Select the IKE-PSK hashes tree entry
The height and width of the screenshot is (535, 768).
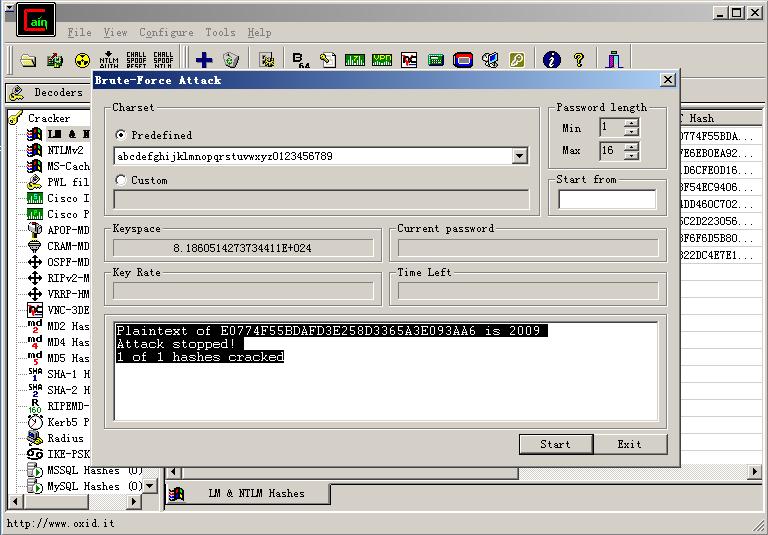68,454
